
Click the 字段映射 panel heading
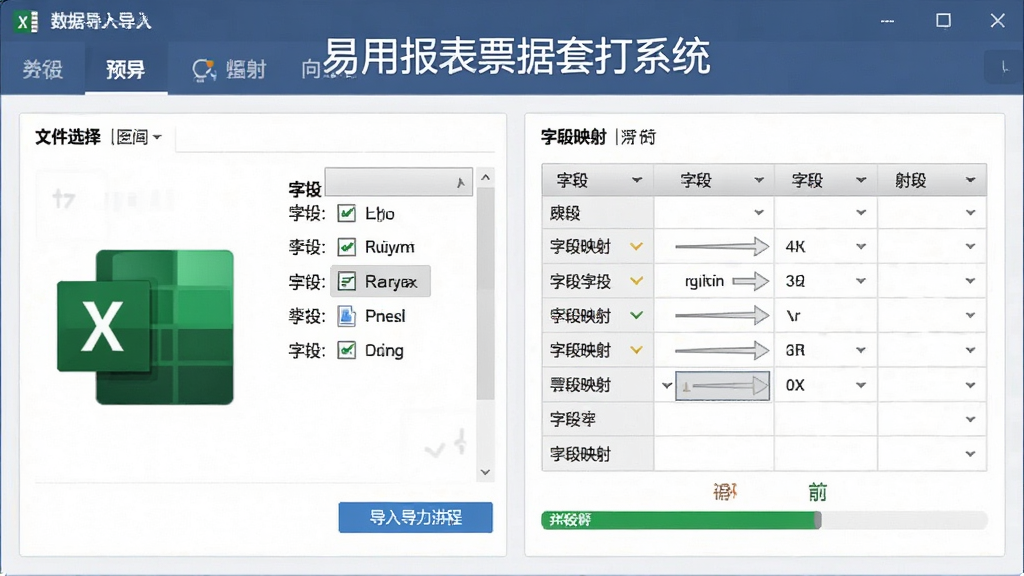tap(573, 137)
